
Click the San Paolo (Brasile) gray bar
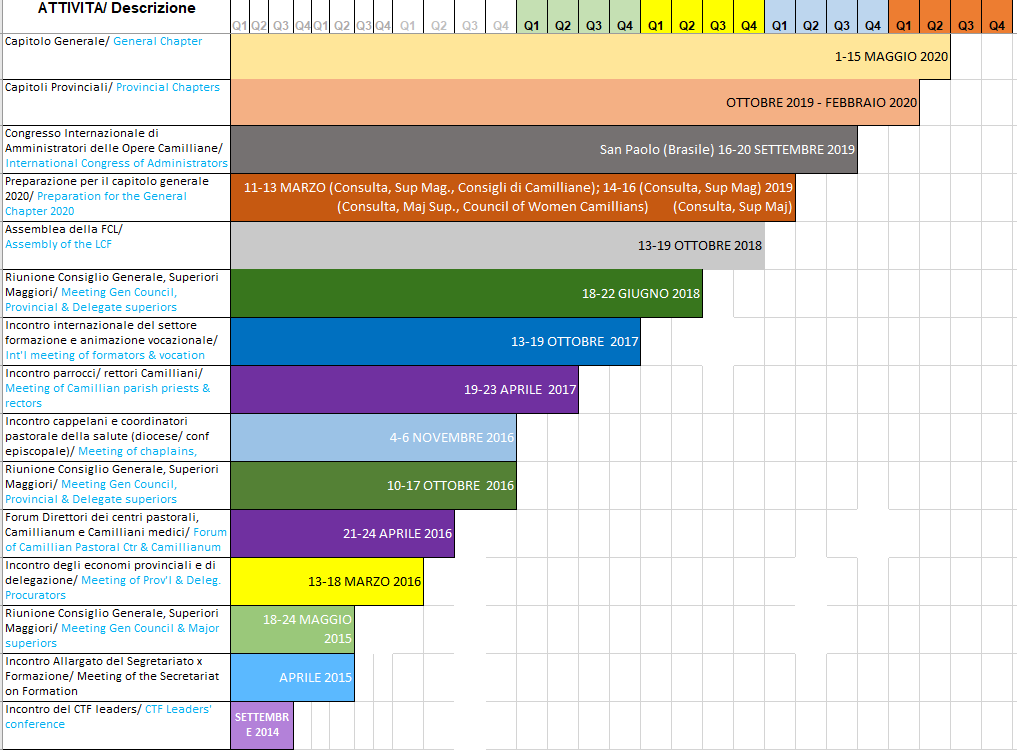[x=543, y=150]
